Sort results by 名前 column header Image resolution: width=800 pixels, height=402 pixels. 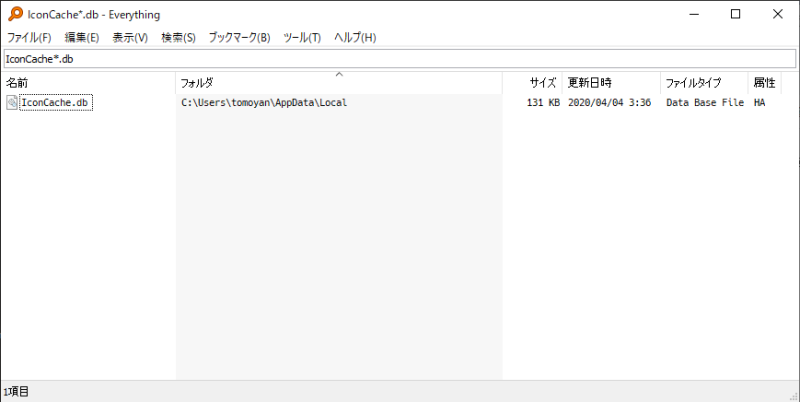[x=88, y=83]
